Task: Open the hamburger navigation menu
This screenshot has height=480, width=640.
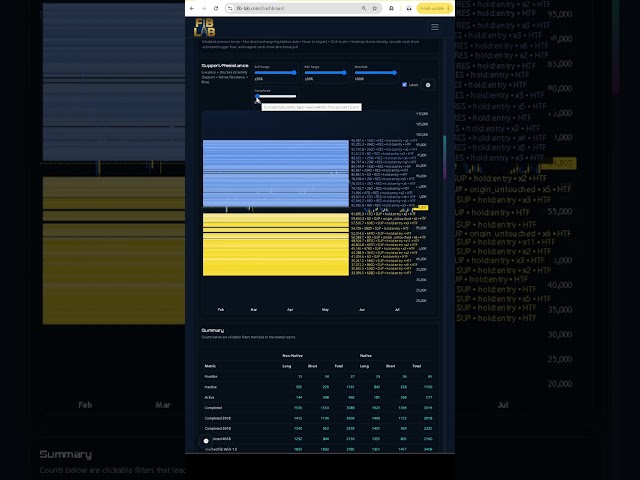Action: (435, 27)
